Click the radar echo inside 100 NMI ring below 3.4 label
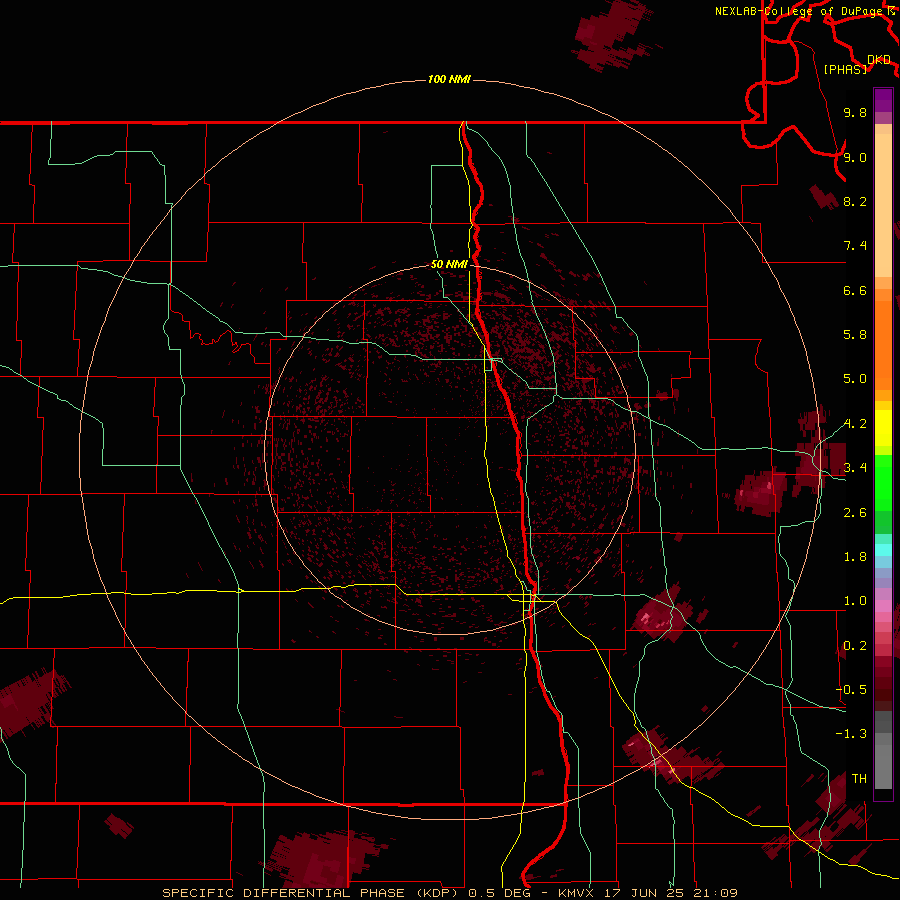This screenshot has height=900, width=900. pos(762,492)
